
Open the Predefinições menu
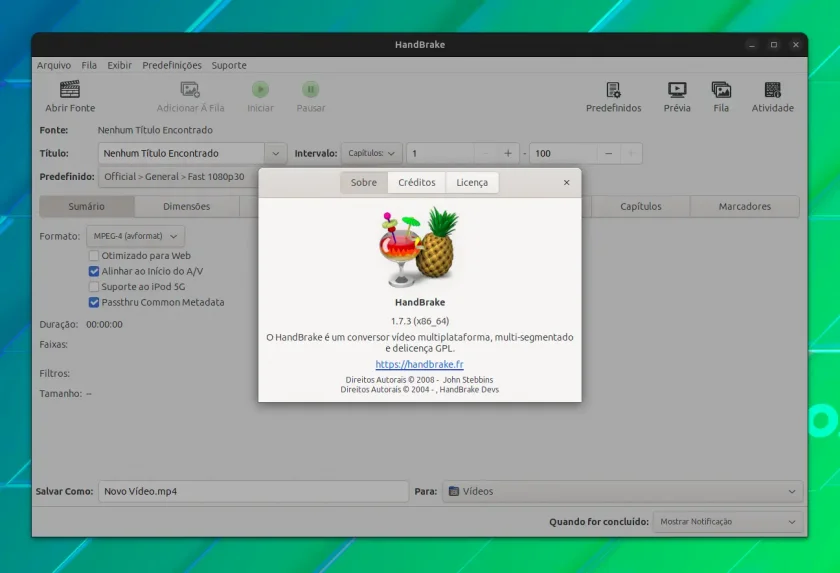click(x=172, y=65)
